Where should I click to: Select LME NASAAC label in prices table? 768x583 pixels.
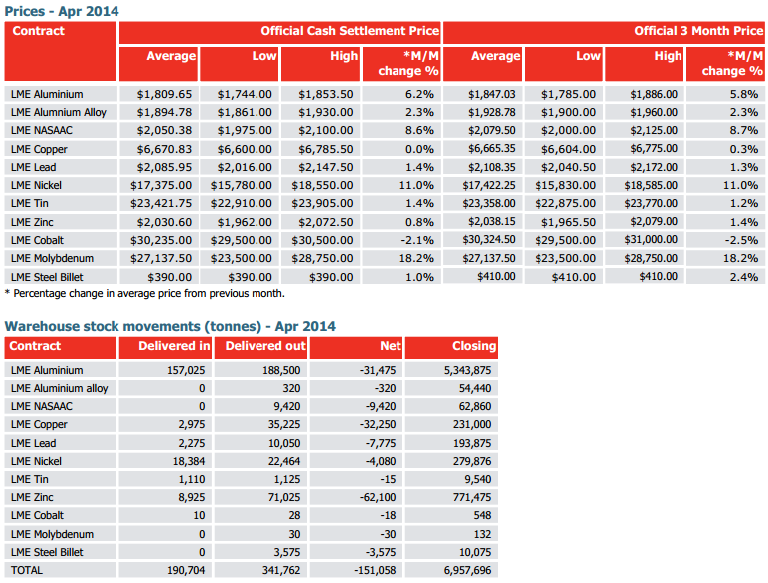coord(42,130)
